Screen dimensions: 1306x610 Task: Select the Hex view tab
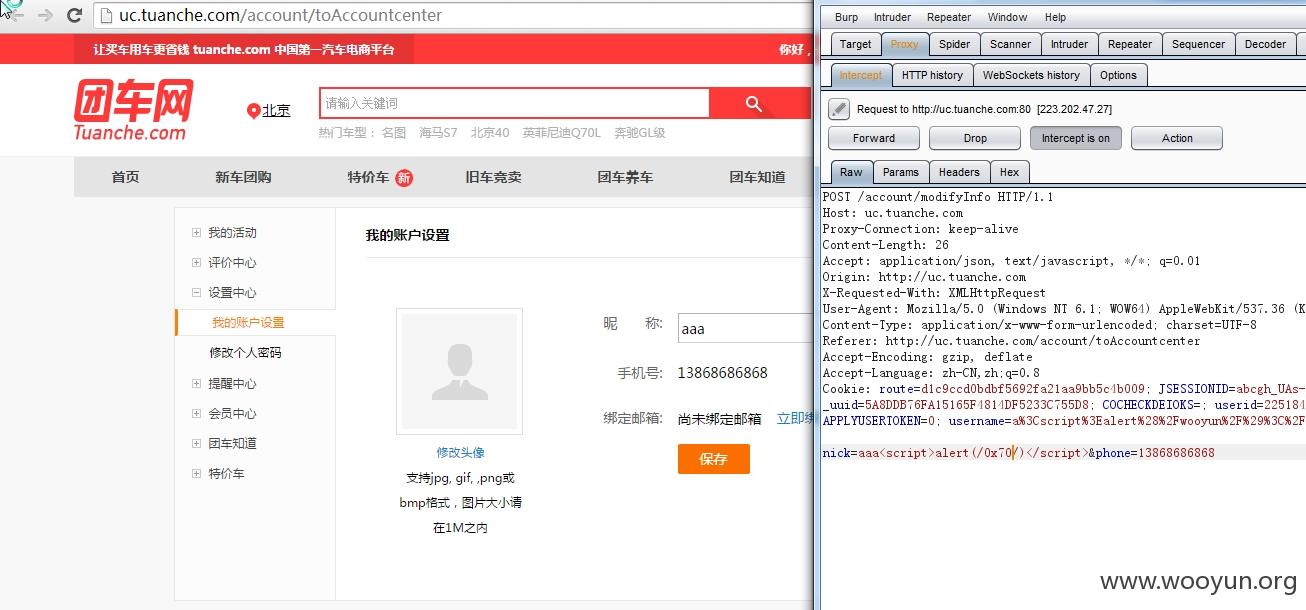(x=1009, y=172)
